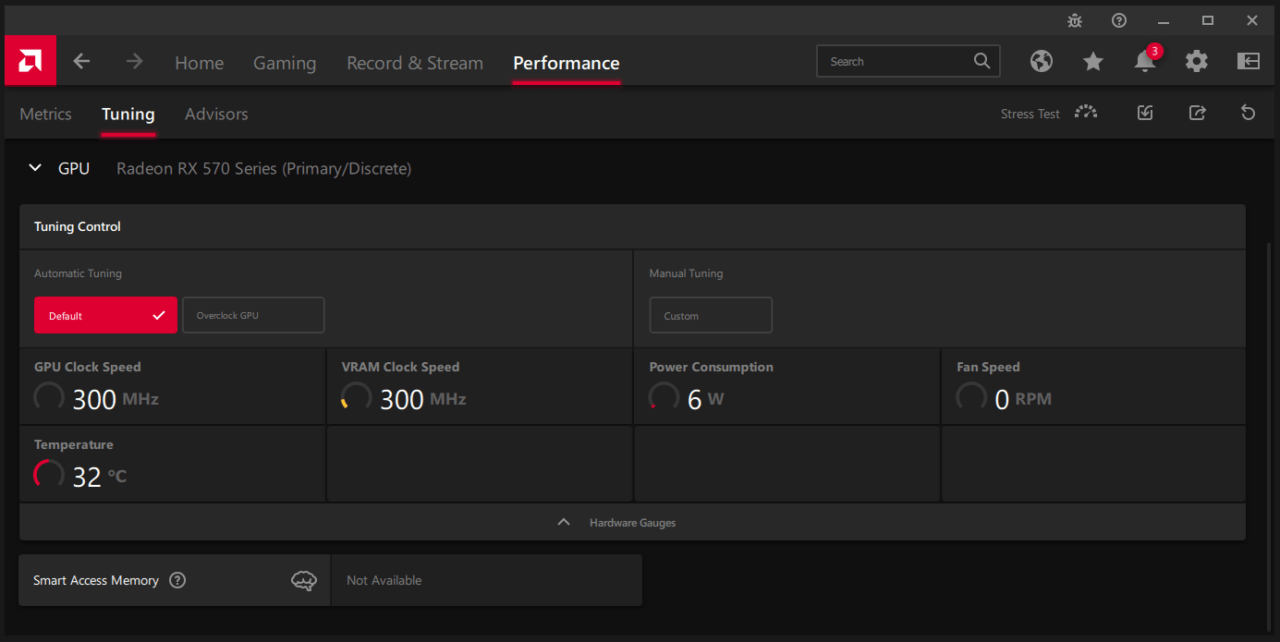This screenshot has height=642, width=1280.
Task: Reset tuning with the undo arrow icon
Action: pyautogui.click(x=1248, y=113)
